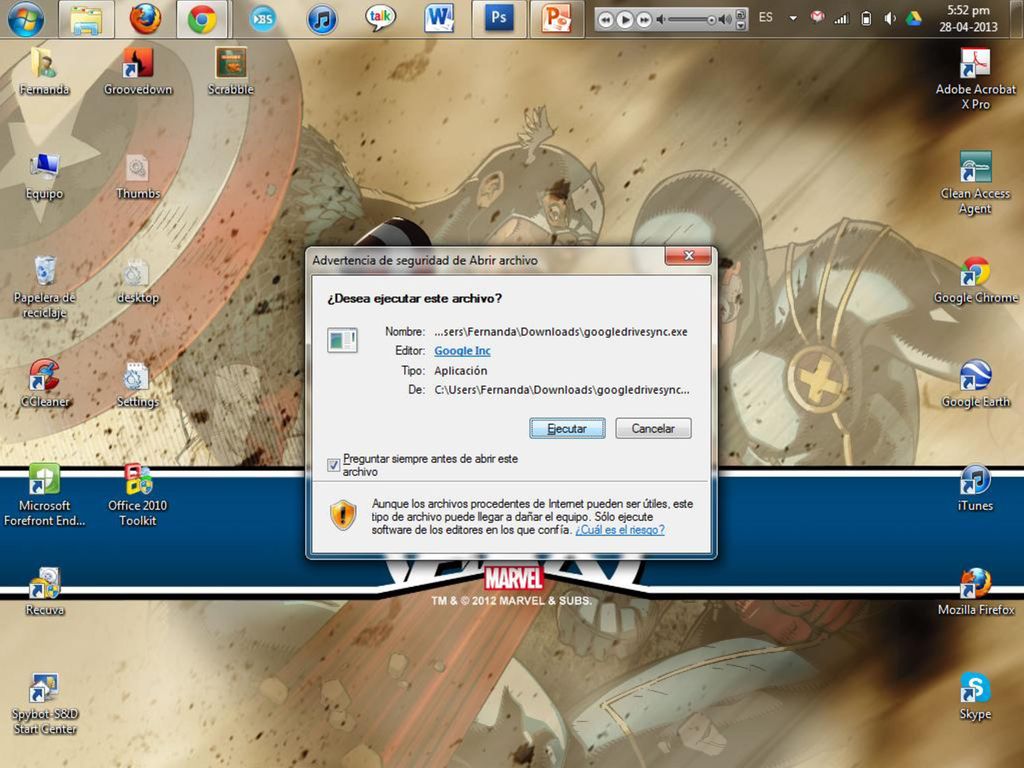Open the Google Inc publisher link
1024x768 pixels.
[x=462, y=351]
